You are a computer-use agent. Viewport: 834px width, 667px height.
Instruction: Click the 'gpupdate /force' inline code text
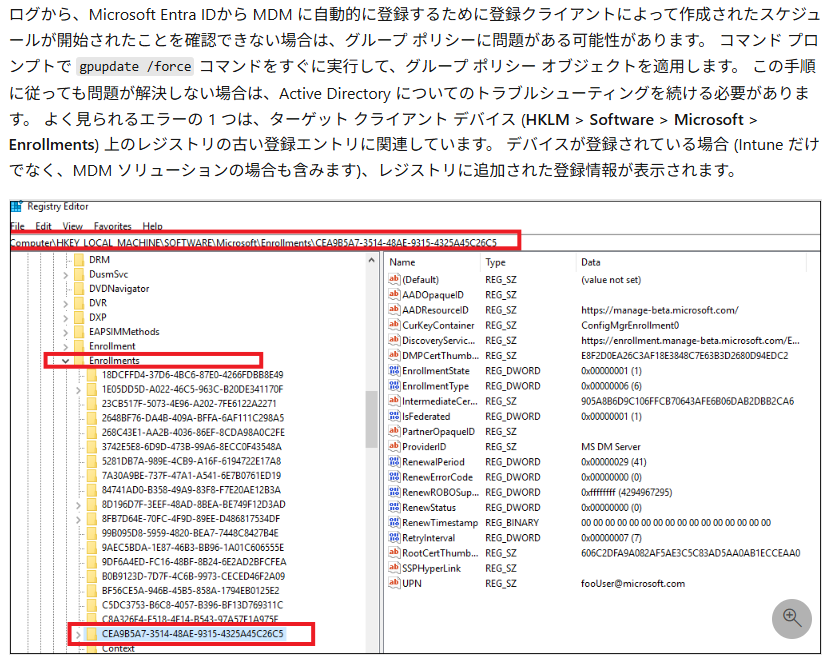[135, 66]
